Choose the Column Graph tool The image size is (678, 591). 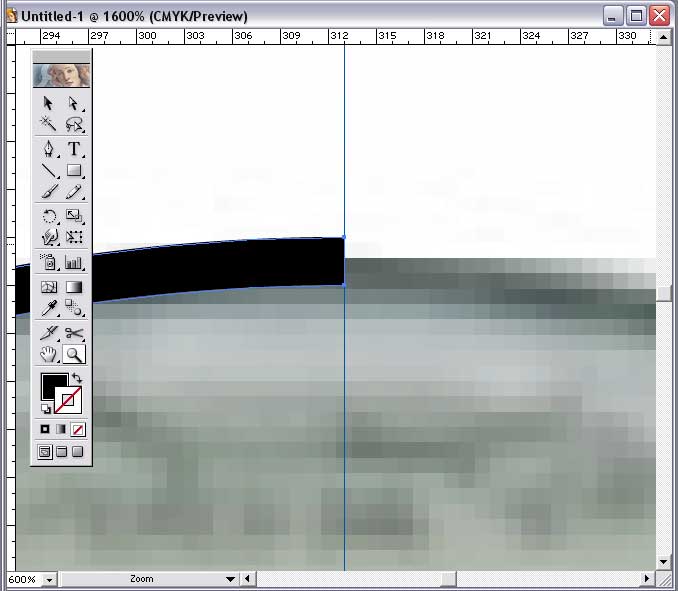[74, 262]
